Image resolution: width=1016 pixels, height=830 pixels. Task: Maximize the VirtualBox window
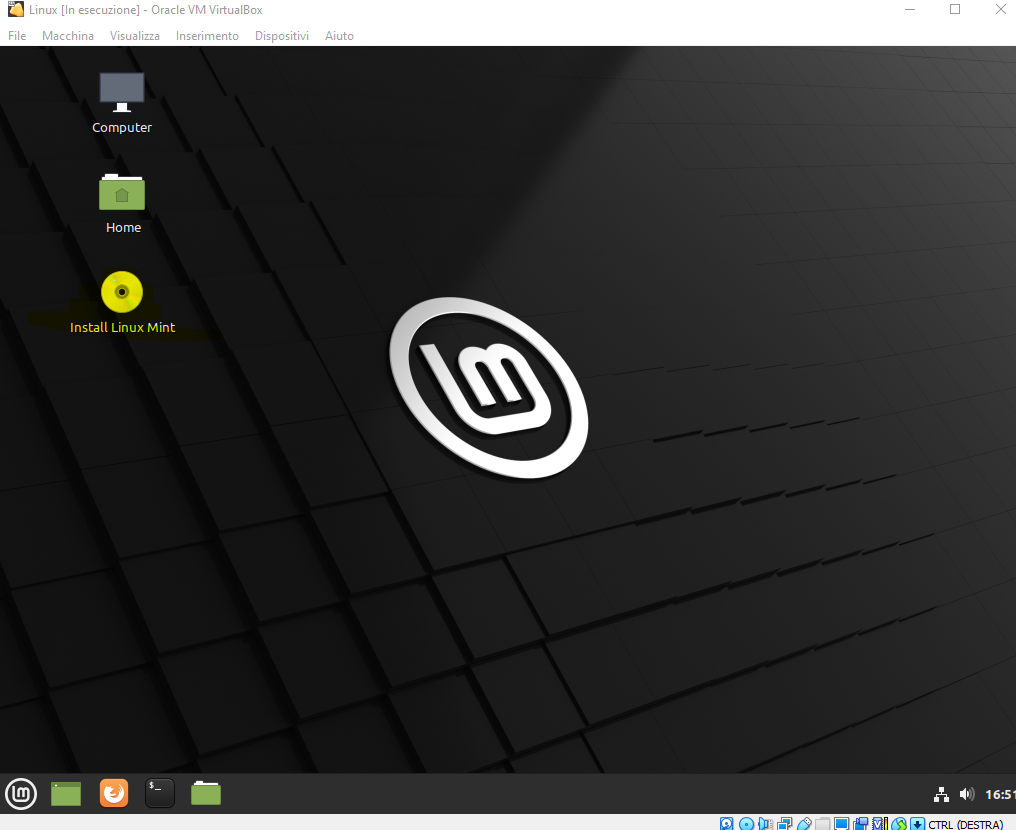pos(955,10)
